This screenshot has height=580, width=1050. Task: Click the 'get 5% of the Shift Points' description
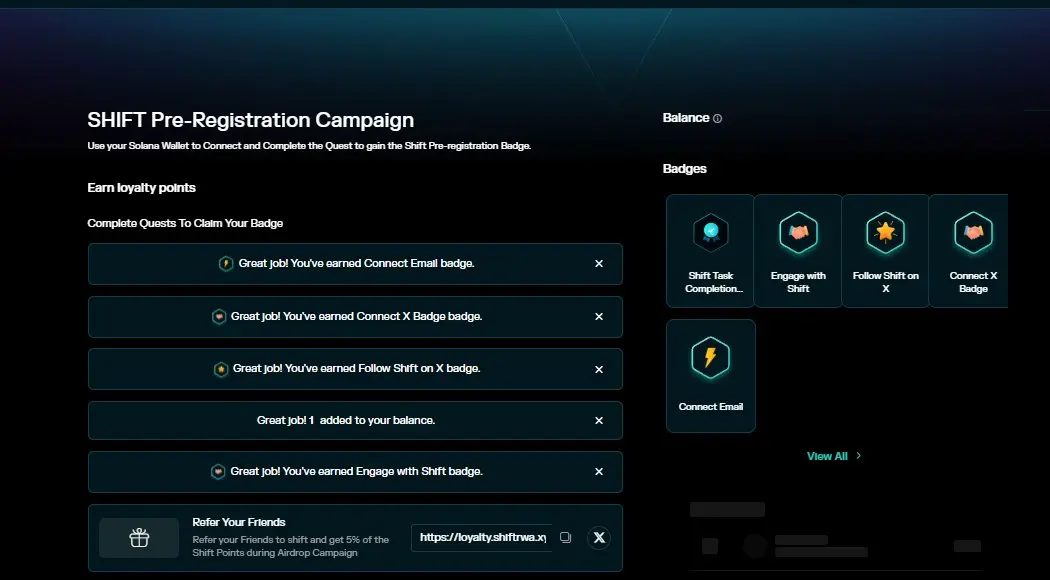point(291,546)
